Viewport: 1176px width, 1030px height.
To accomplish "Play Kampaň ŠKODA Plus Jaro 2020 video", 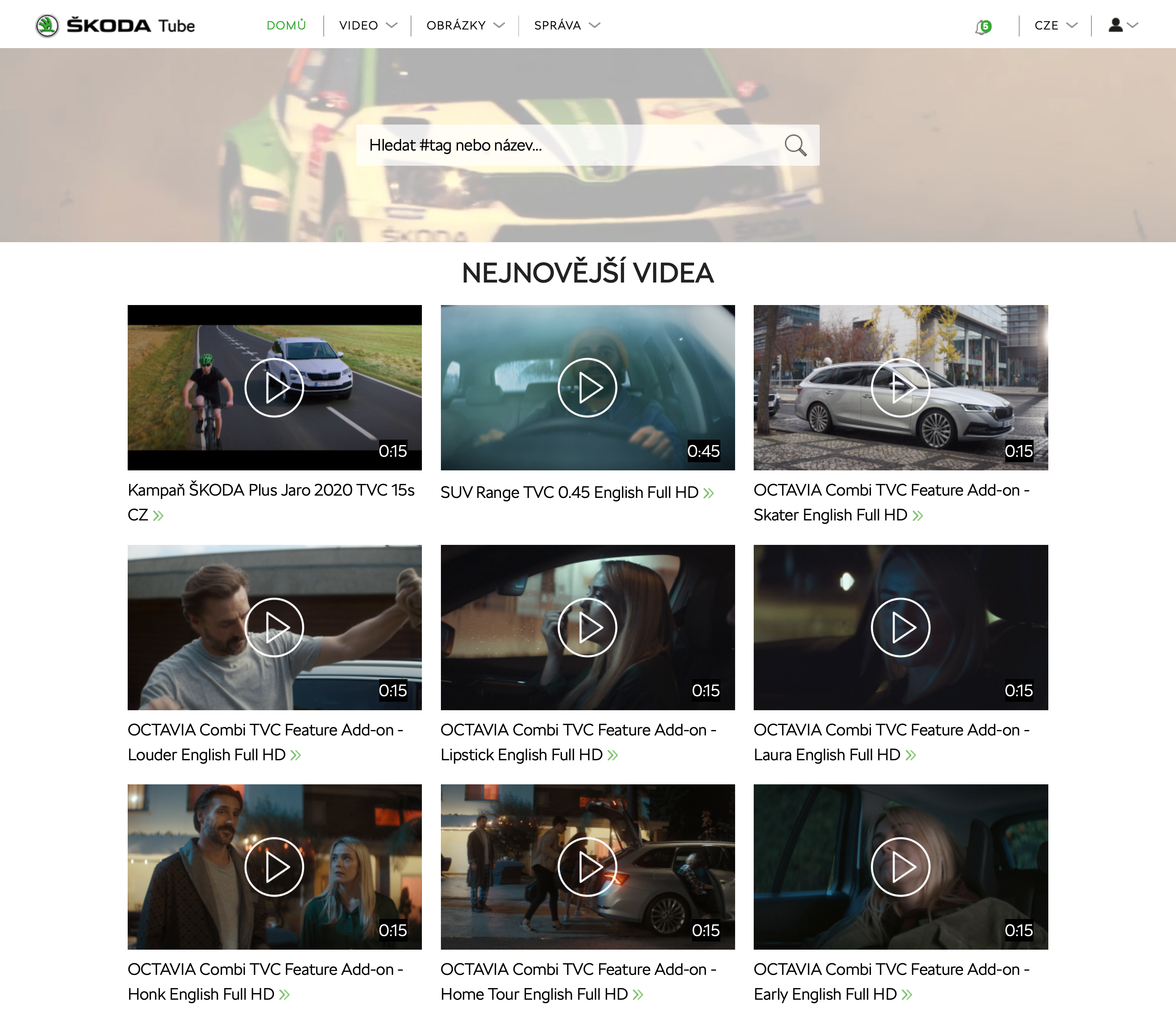I will [x=274, y=387].
